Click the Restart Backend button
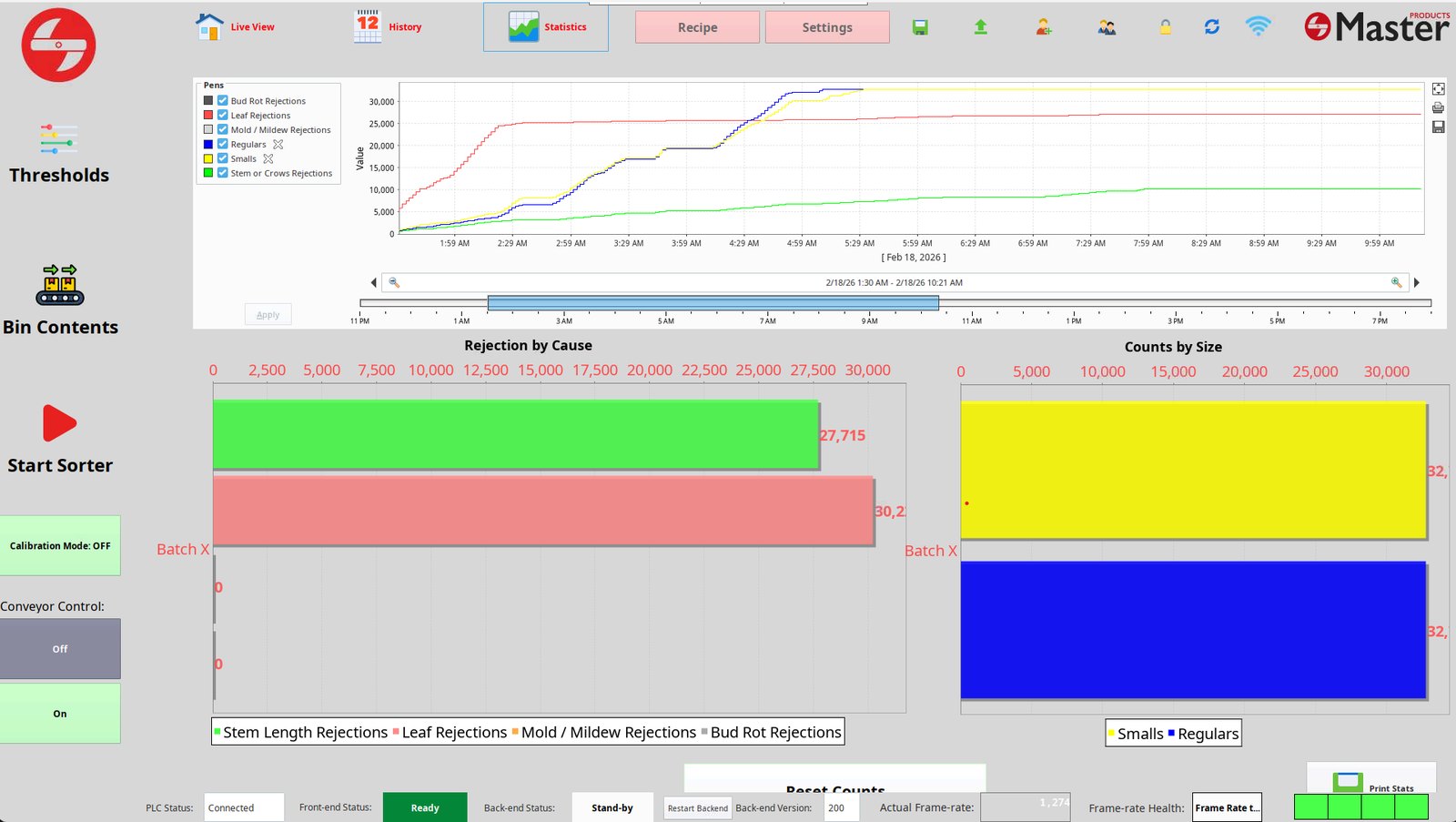The image size is (1456, 822). click(x=697, y=807)
